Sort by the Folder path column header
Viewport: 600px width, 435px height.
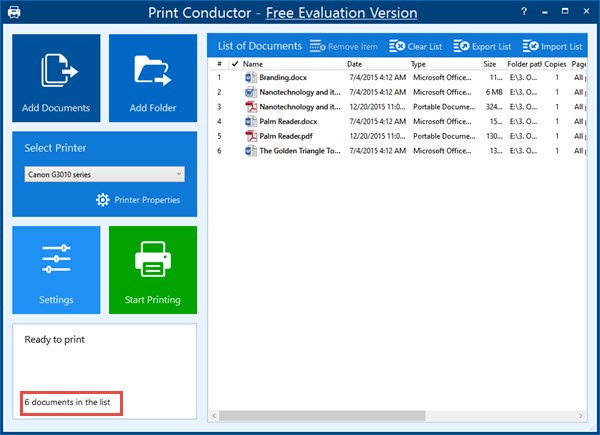[524, 64]
